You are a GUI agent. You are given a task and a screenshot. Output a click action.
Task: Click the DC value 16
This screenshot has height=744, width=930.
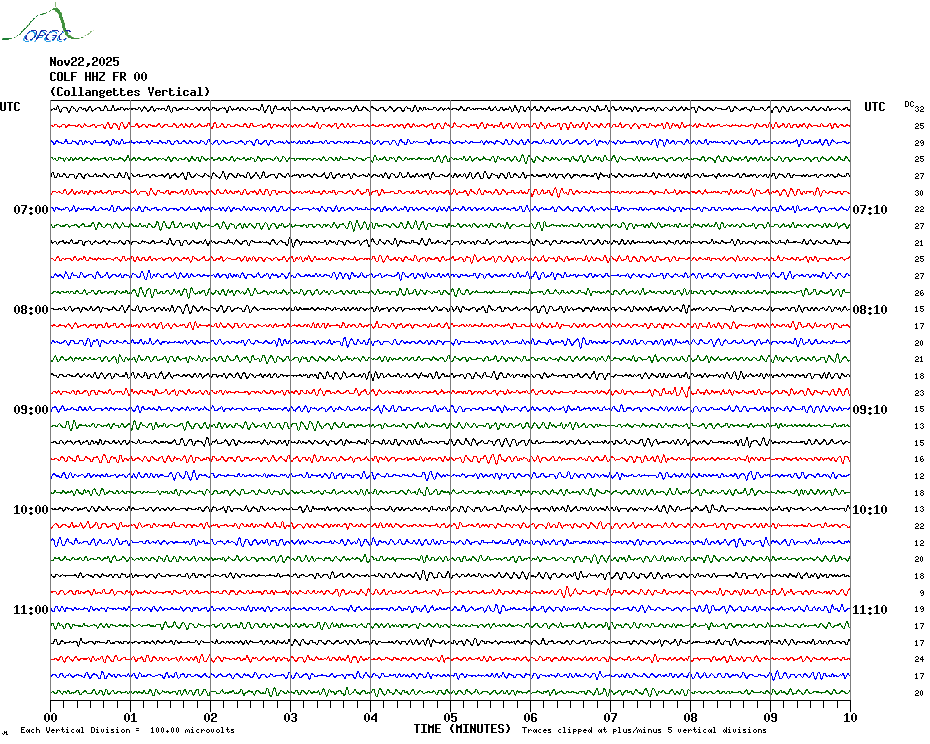click(x=919, y=459)
